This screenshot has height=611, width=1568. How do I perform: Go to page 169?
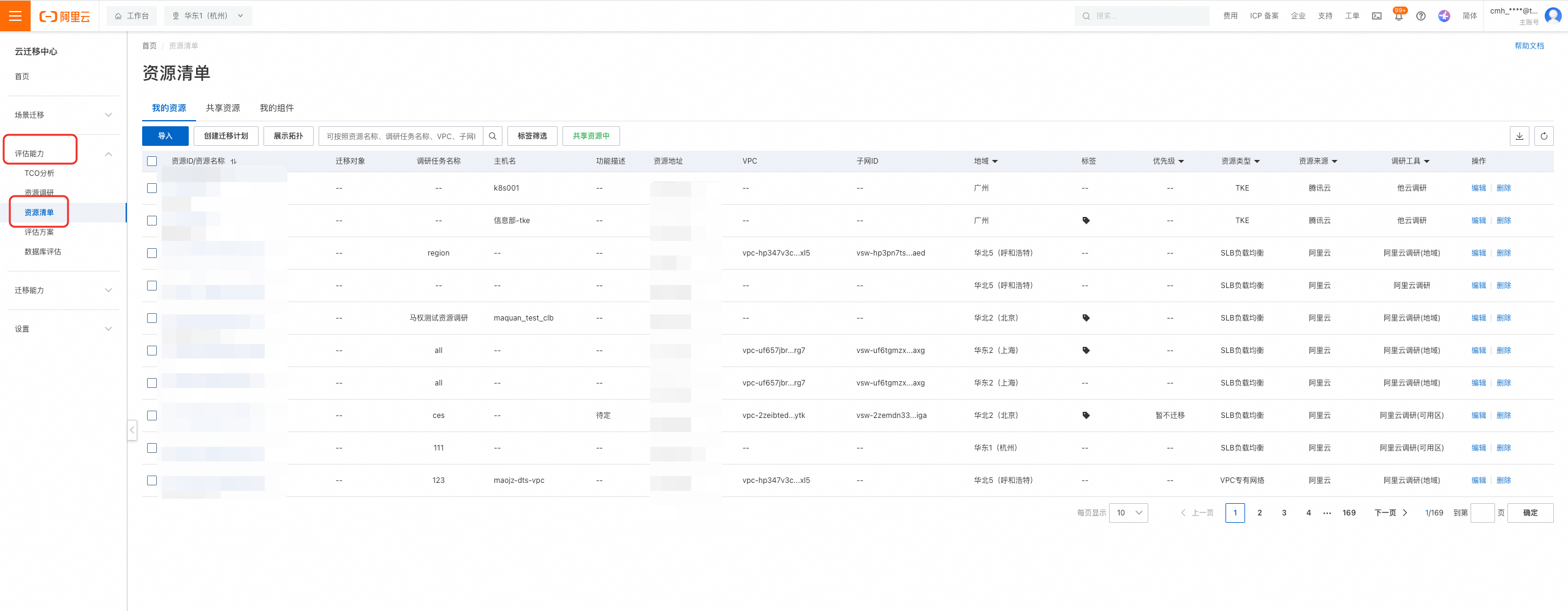point(1349,513)
